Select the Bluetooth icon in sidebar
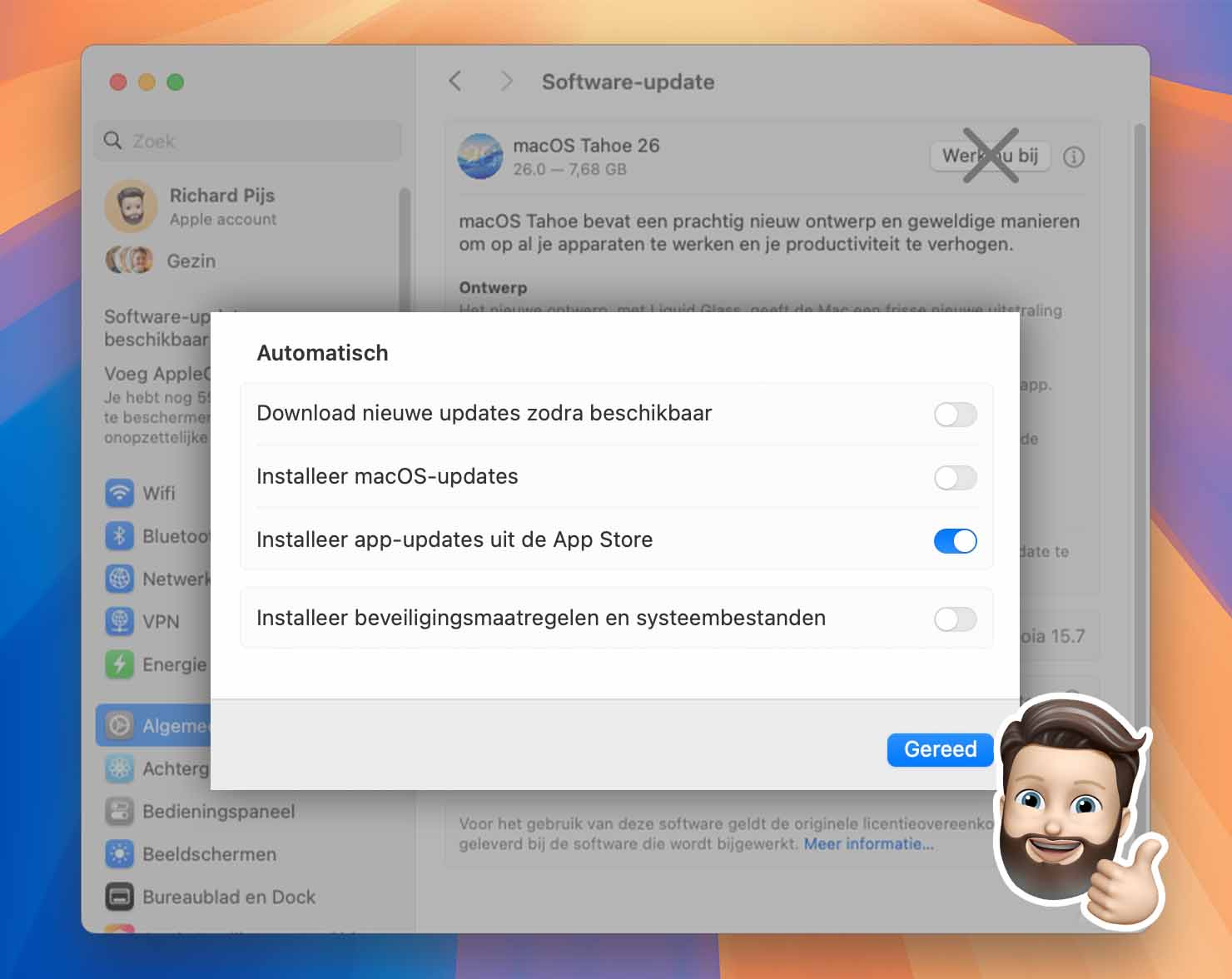The image size is (1232, 979). [x=120, y=535]
